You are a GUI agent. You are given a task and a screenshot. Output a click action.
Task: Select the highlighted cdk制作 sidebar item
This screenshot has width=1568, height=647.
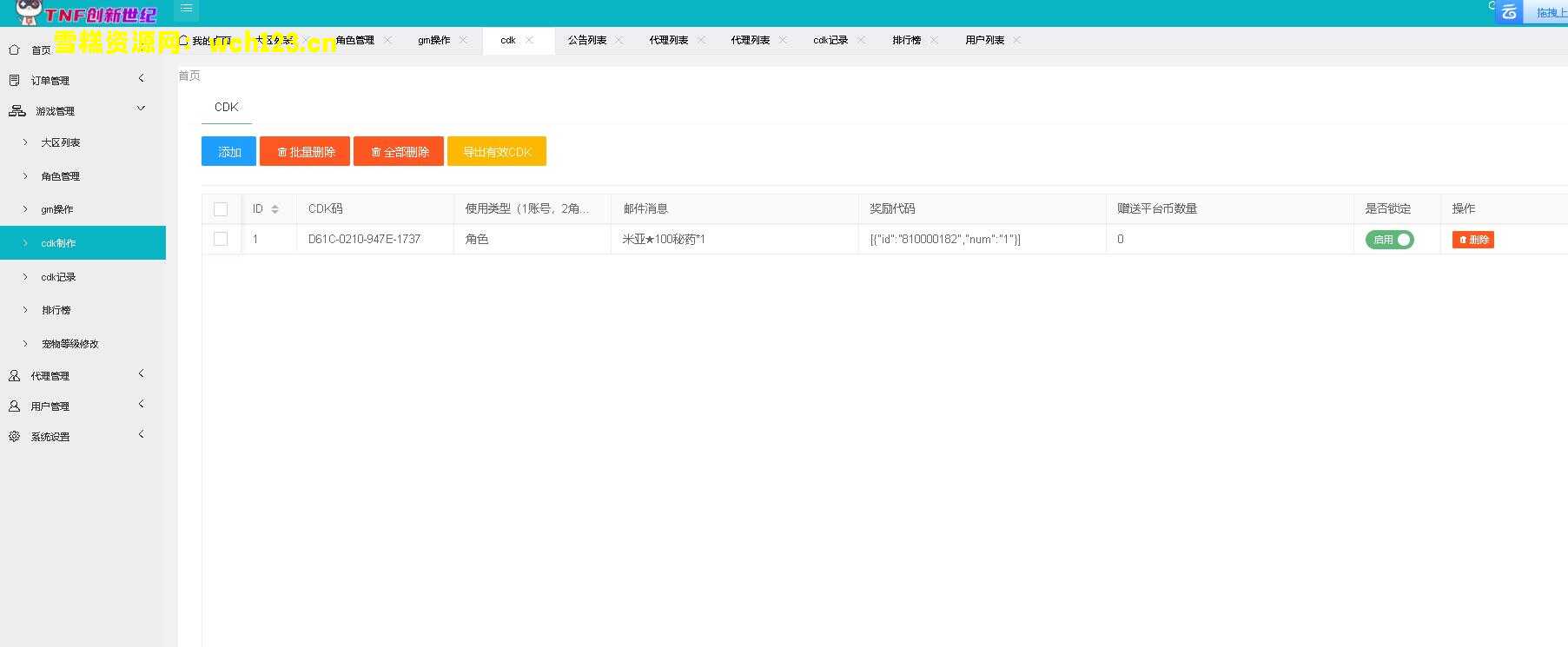[x=83, y=243]
